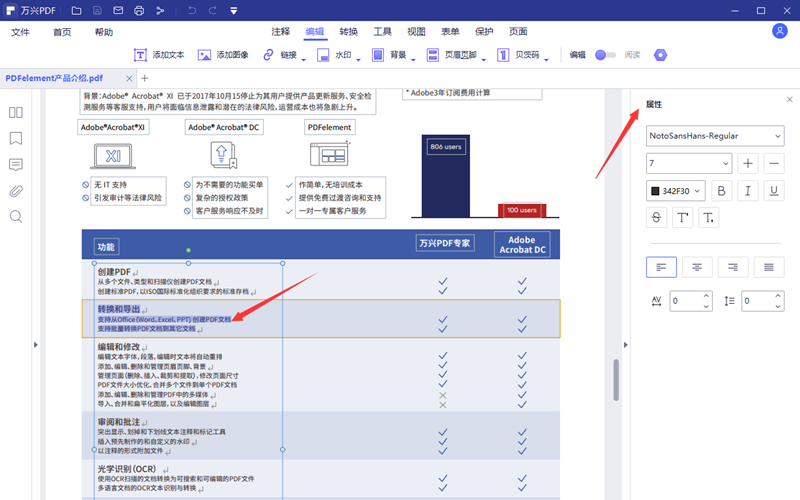Open the 342F30 font color picker
Viewport: 800px width, 500px height.
point(676,190)
